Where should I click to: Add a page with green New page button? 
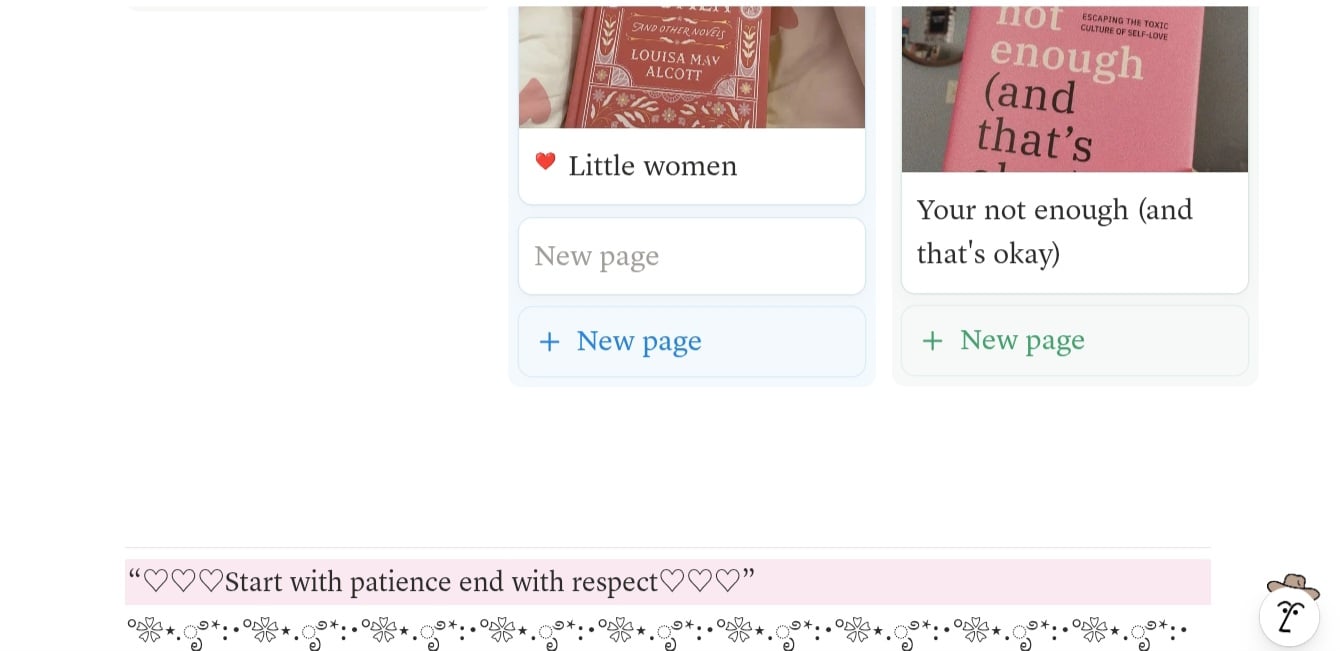1075,341
